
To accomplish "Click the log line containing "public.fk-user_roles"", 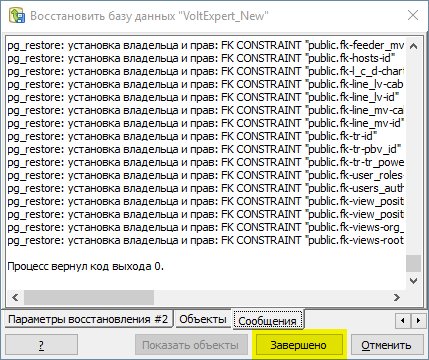I will click(x=205, y=175).
